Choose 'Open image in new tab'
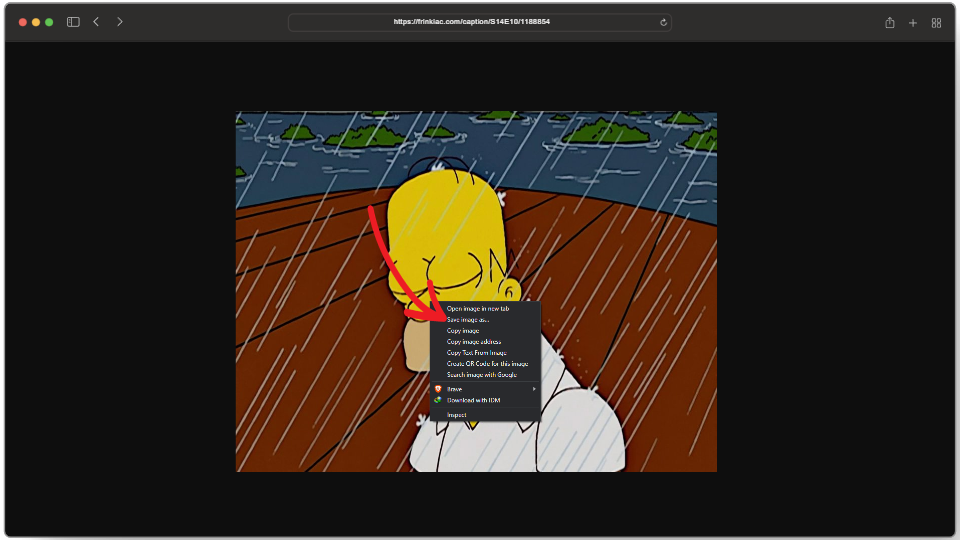960x540 pixels. click(486, 309)
